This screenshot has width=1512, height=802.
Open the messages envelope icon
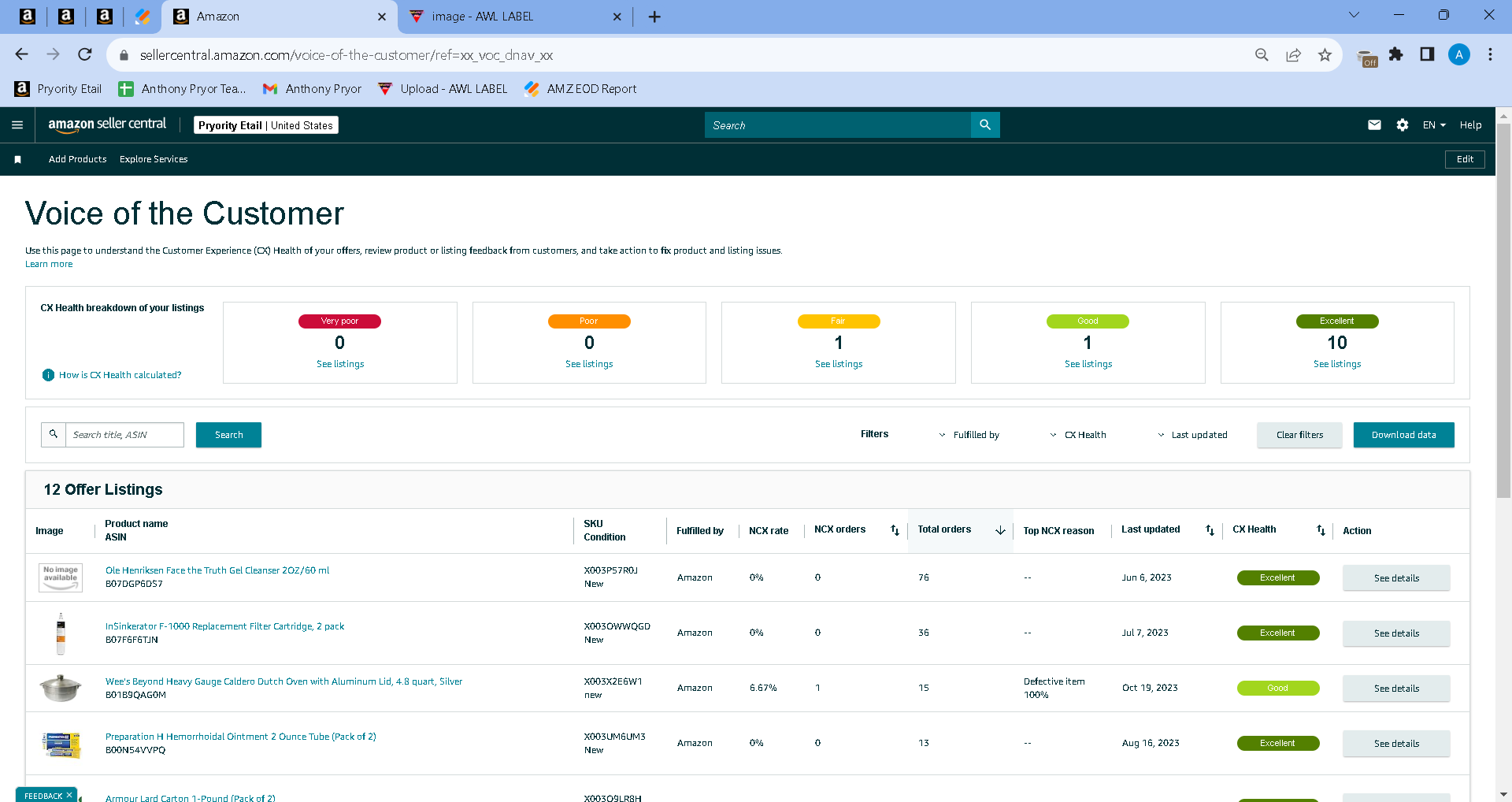point(1374,125)
